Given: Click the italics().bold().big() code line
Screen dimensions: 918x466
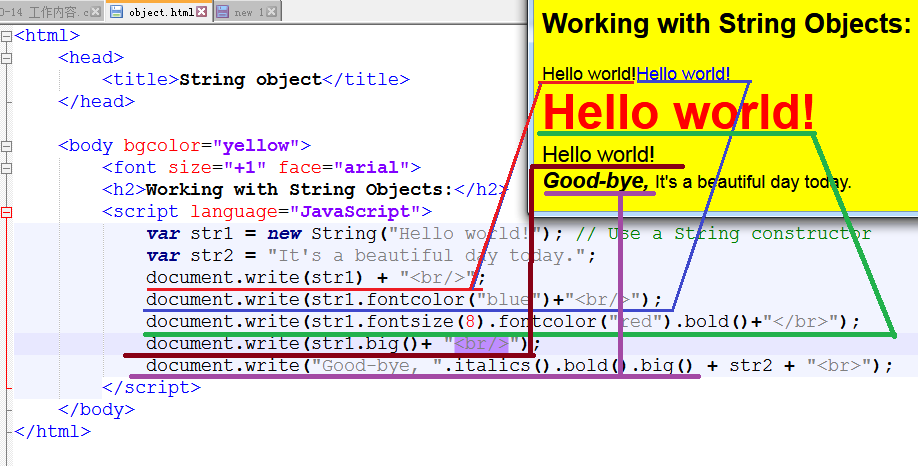Looking at the screenshot, I should point(519,365).
